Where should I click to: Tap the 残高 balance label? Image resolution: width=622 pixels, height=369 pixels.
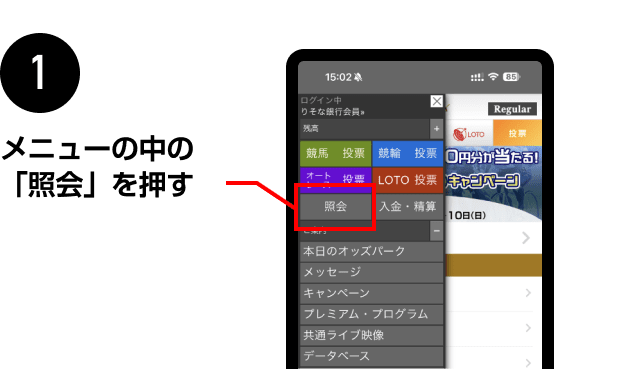pyautogui.click(x=311, y=129)
